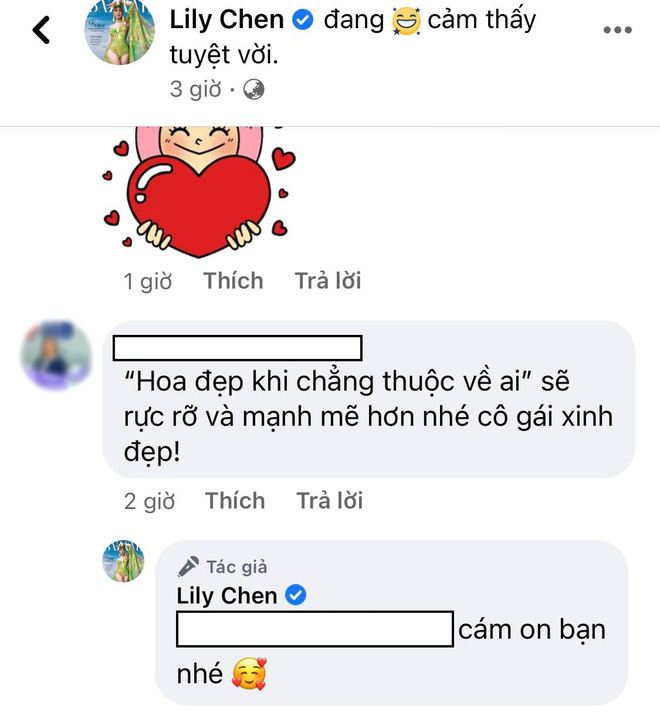The width and height of the screenshot is (660, 712).
Task: Tap the smiling hearts emoji in reply
Action: [249, 674]
